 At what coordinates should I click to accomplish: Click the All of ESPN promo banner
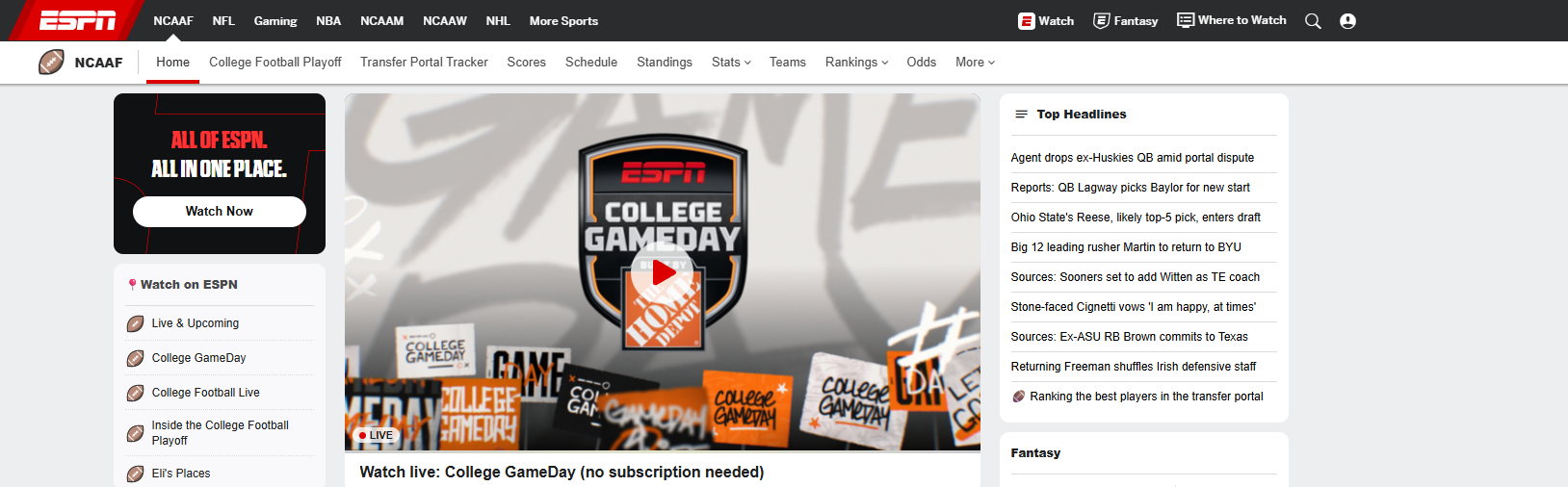pos(220,173)
